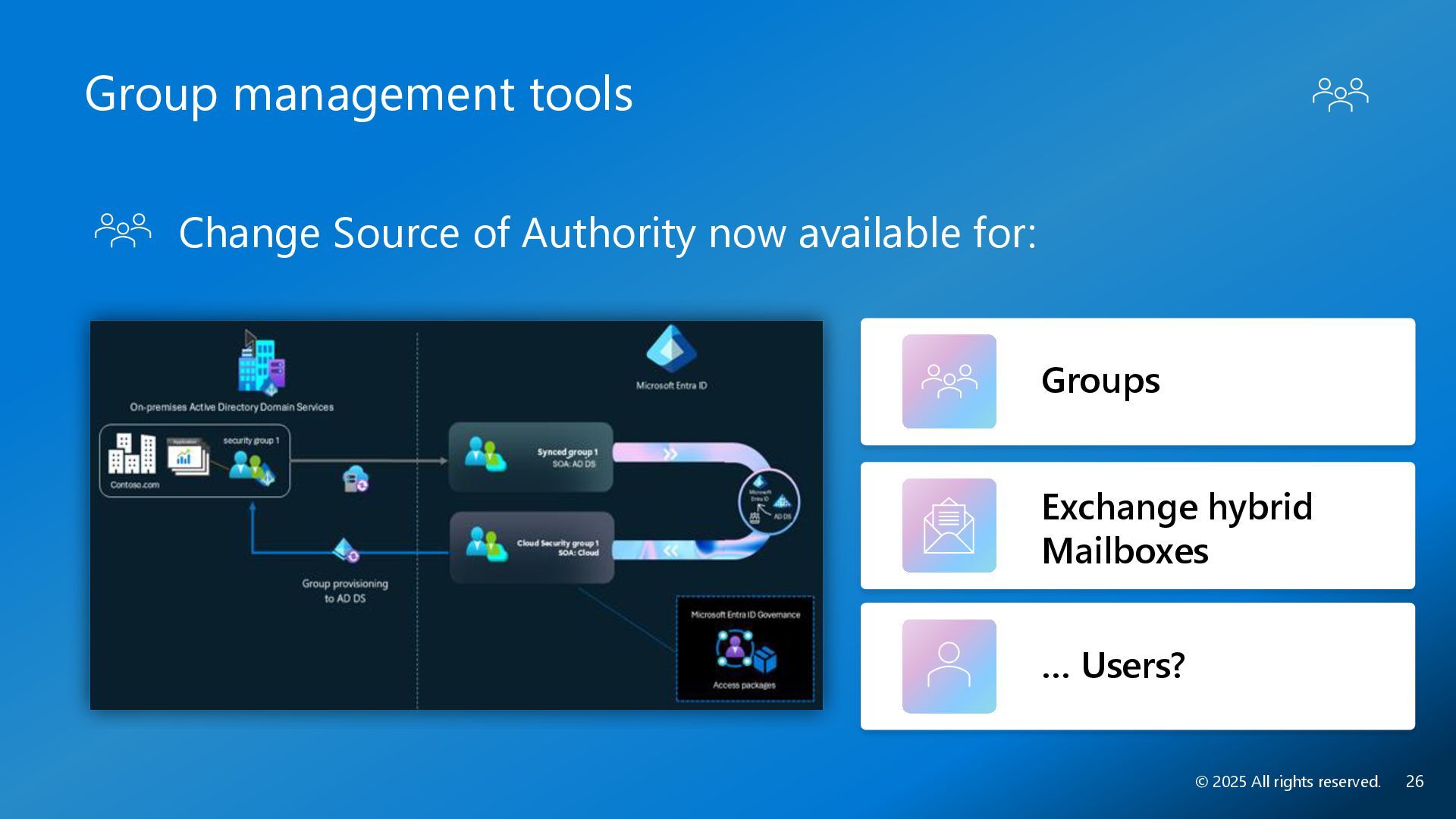Select the Groups card icon
1456x819 pixels.
[949, 381]
